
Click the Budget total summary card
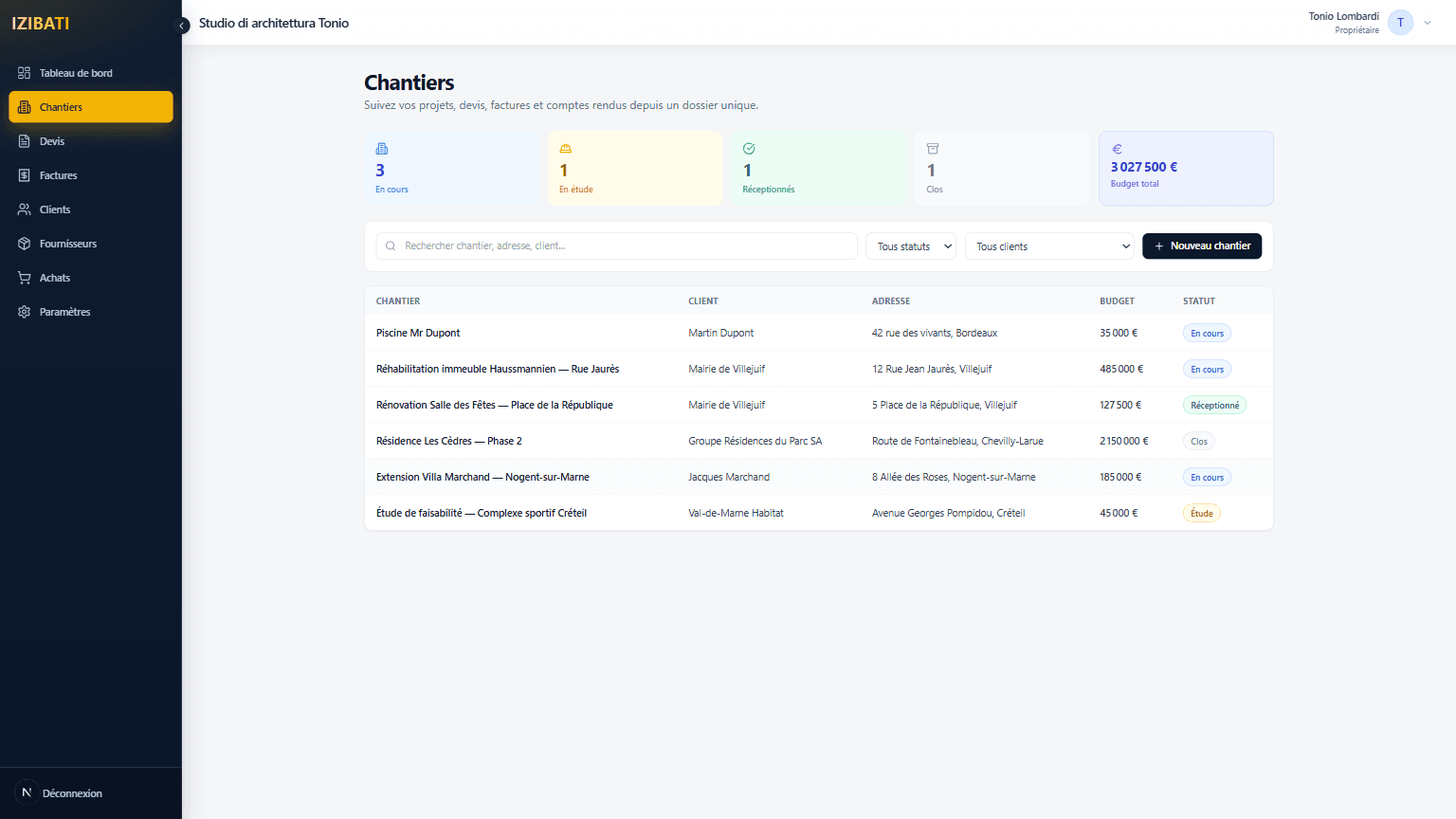[x=1185, y=169]
